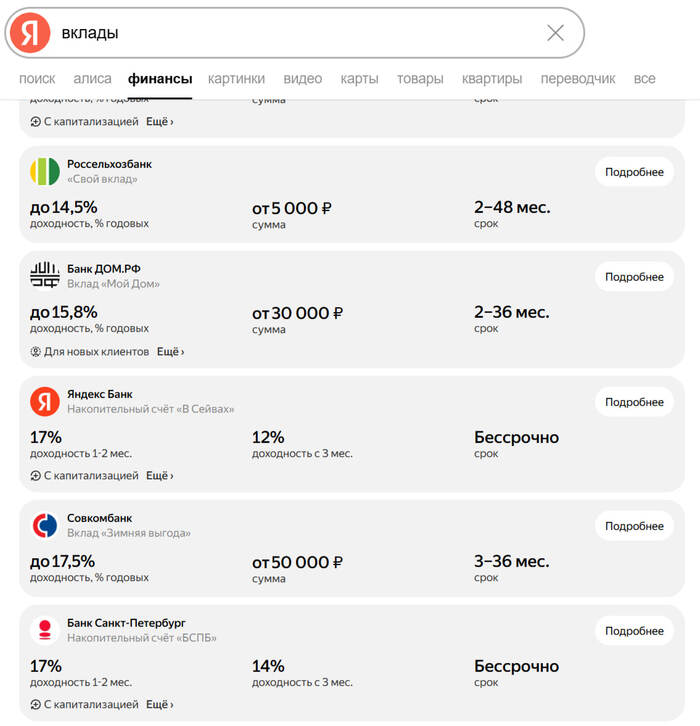Image resolution: width=700 pixels, height=726 pixels.
Task: Click the Яндекс Банк logo icon
Action: [45, 401]
